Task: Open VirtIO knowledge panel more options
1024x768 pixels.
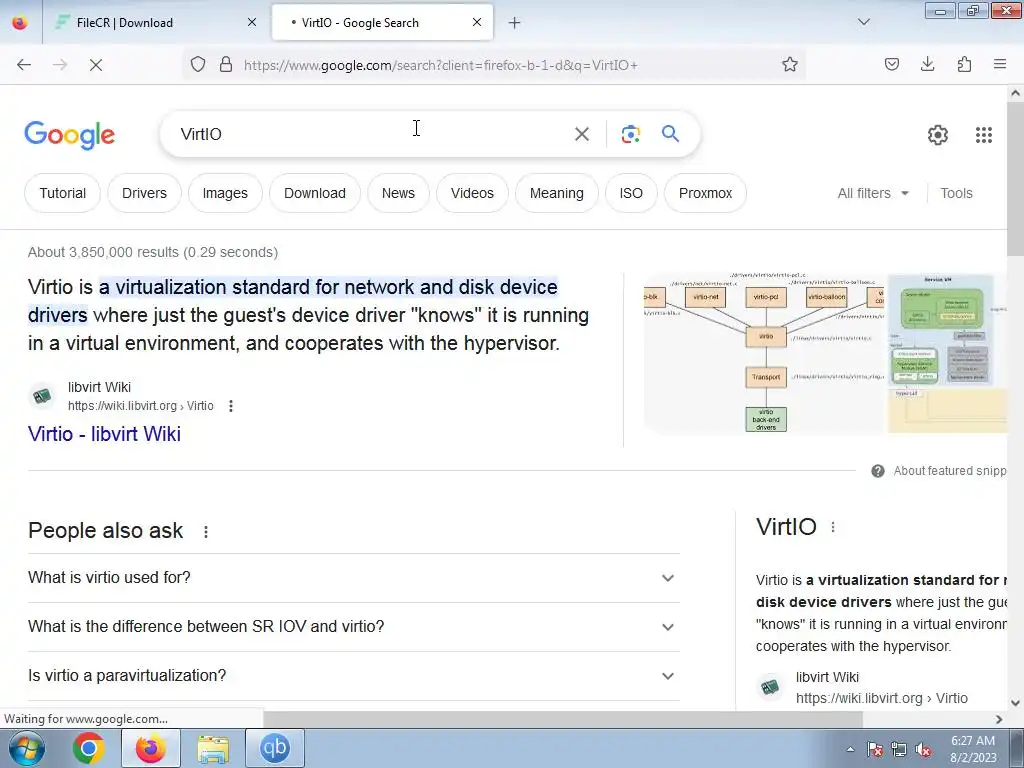Action: 833,527
